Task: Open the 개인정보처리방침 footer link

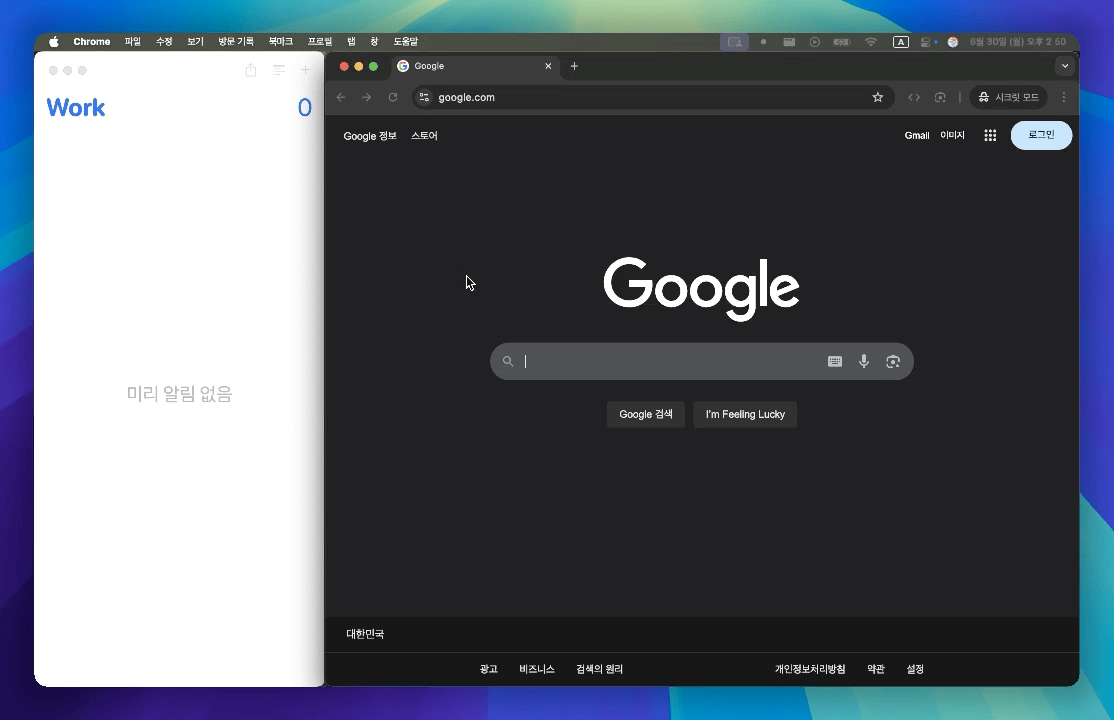Action: (810, 669)
